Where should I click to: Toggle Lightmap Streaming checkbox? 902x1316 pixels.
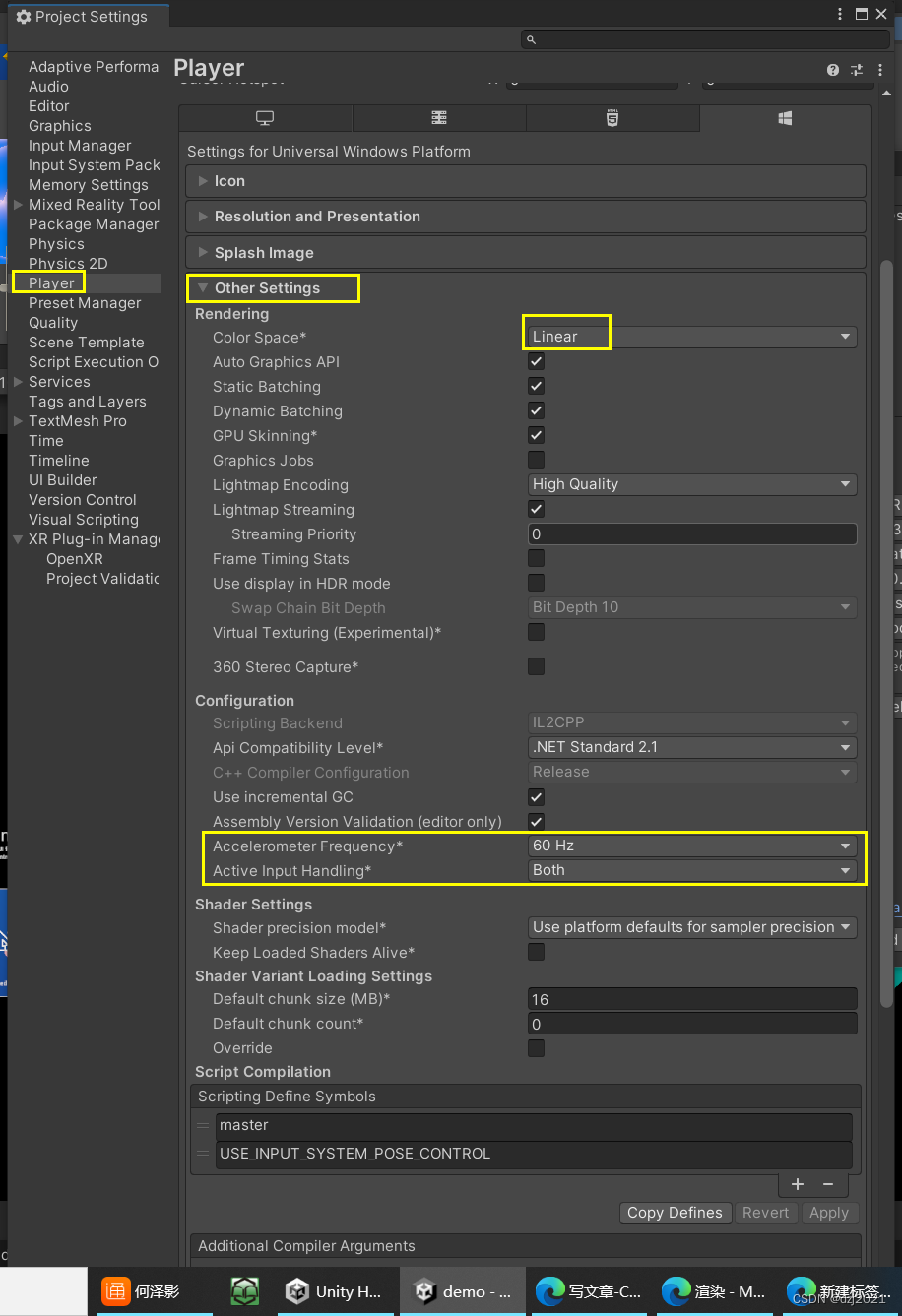point(537,510)
